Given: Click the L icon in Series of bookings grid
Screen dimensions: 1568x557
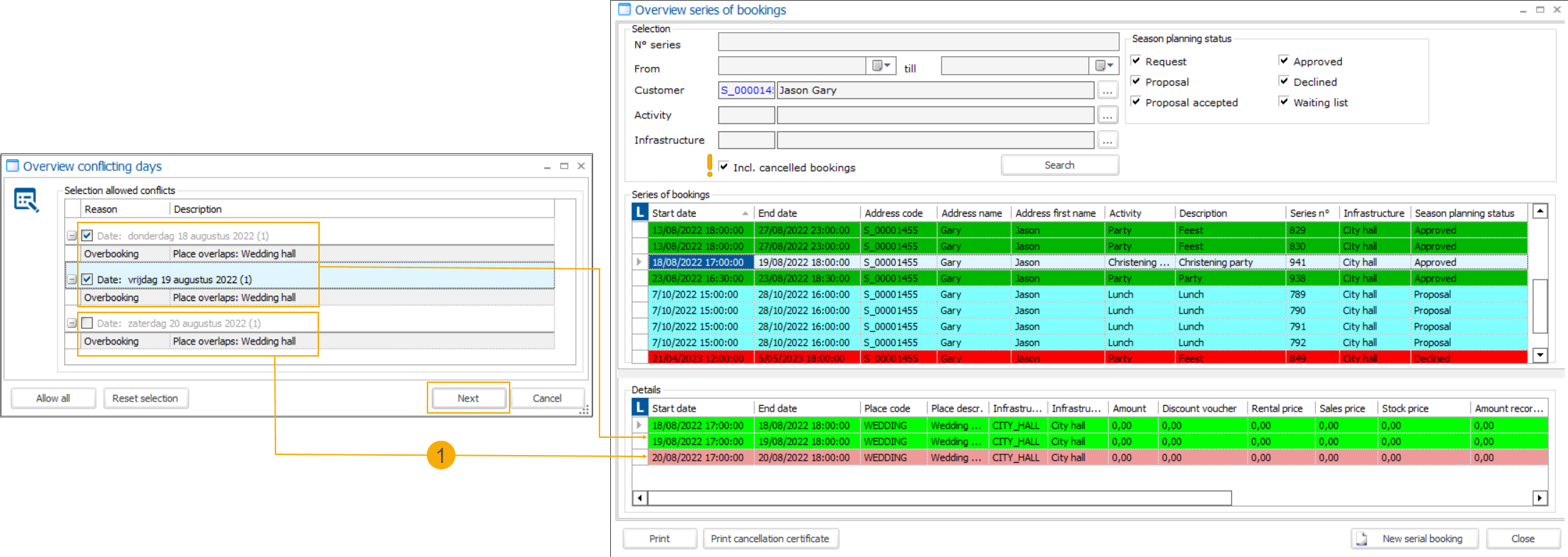Looking at the screenshot, I should click(x=639, y=213).
